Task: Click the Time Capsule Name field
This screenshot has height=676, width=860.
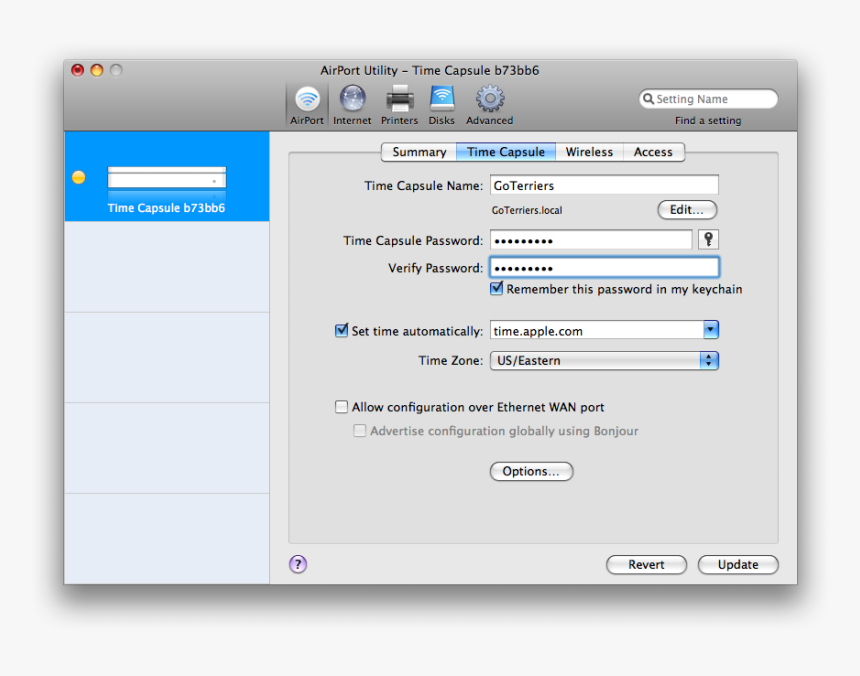Action: (604, 185)
